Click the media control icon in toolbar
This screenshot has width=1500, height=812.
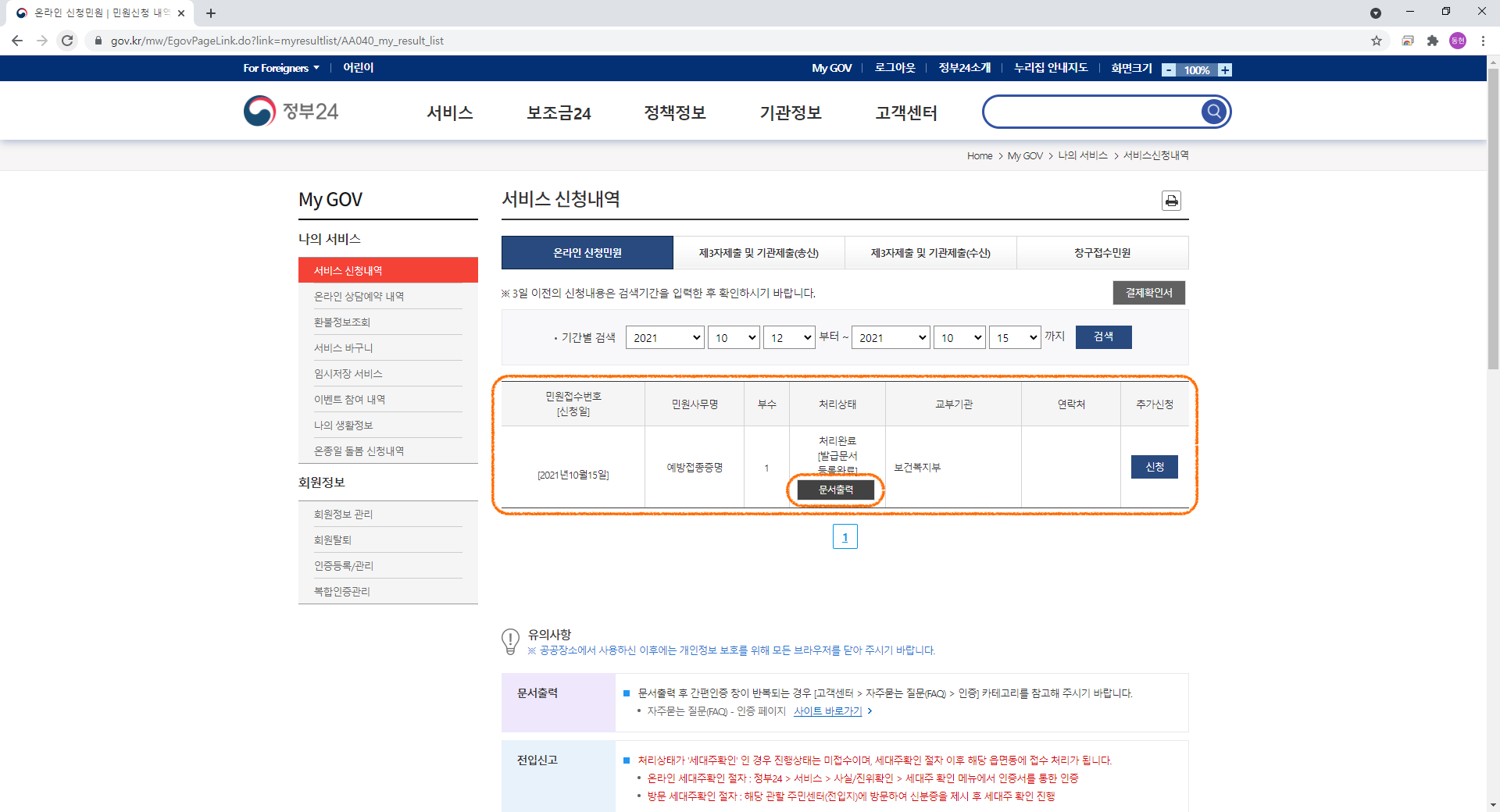(x=1408, y=41)
